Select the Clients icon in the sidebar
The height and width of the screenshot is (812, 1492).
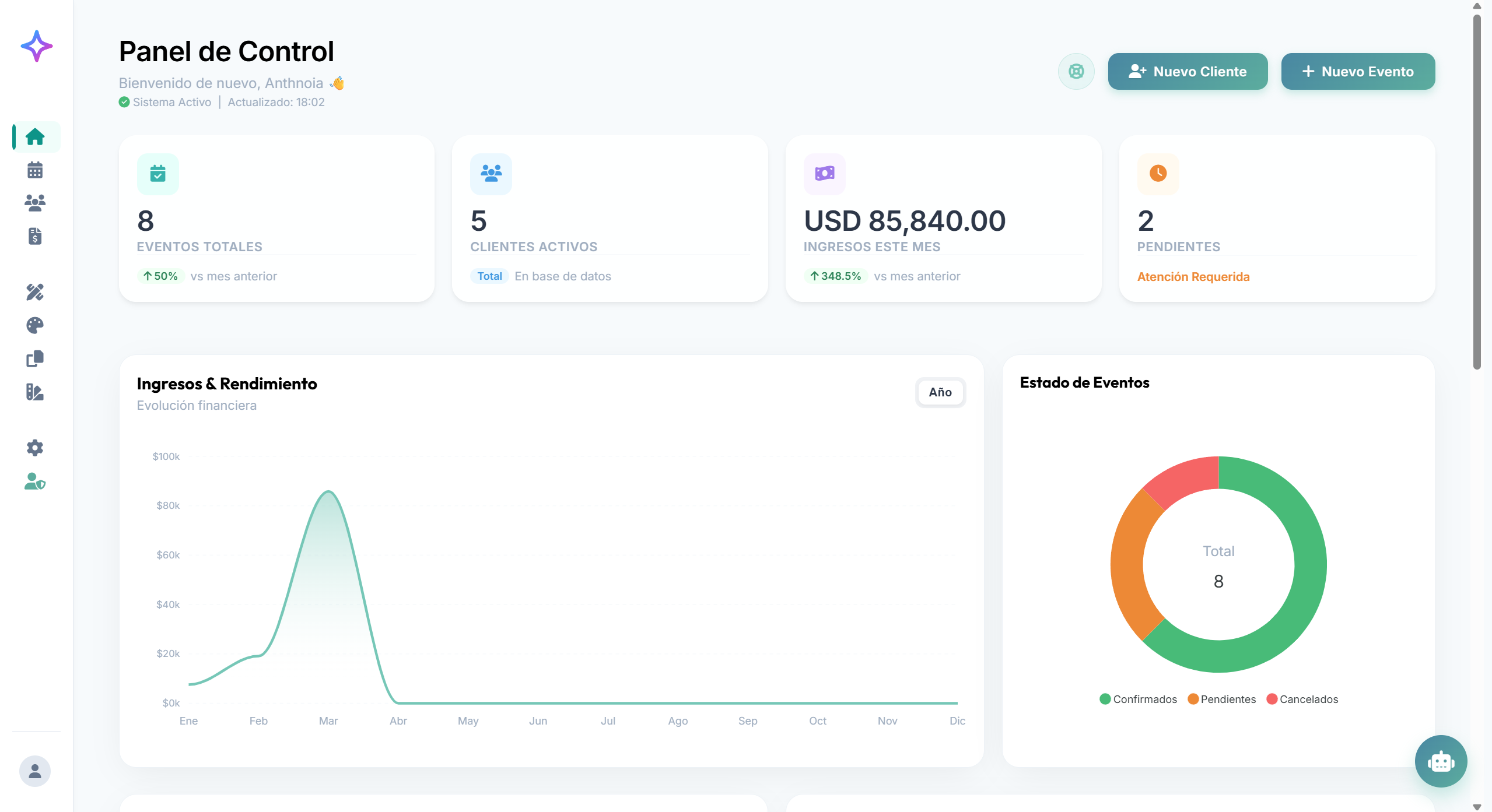(34, 202)
